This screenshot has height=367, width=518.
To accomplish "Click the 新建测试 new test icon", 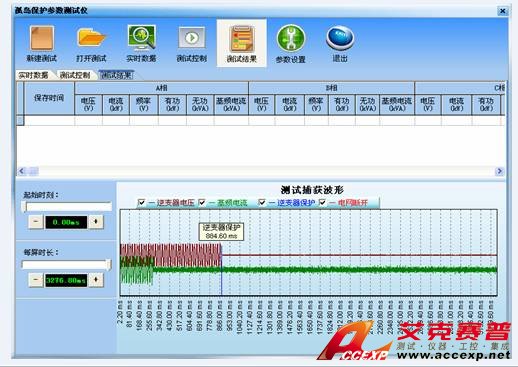I will coord(42,37).
